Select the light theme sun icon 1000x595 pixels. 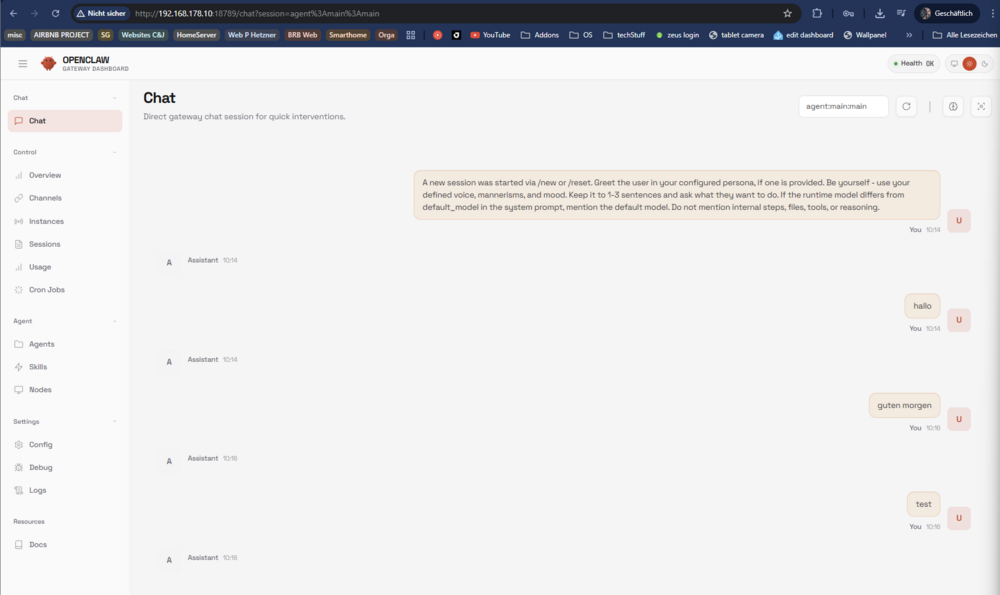969,63
